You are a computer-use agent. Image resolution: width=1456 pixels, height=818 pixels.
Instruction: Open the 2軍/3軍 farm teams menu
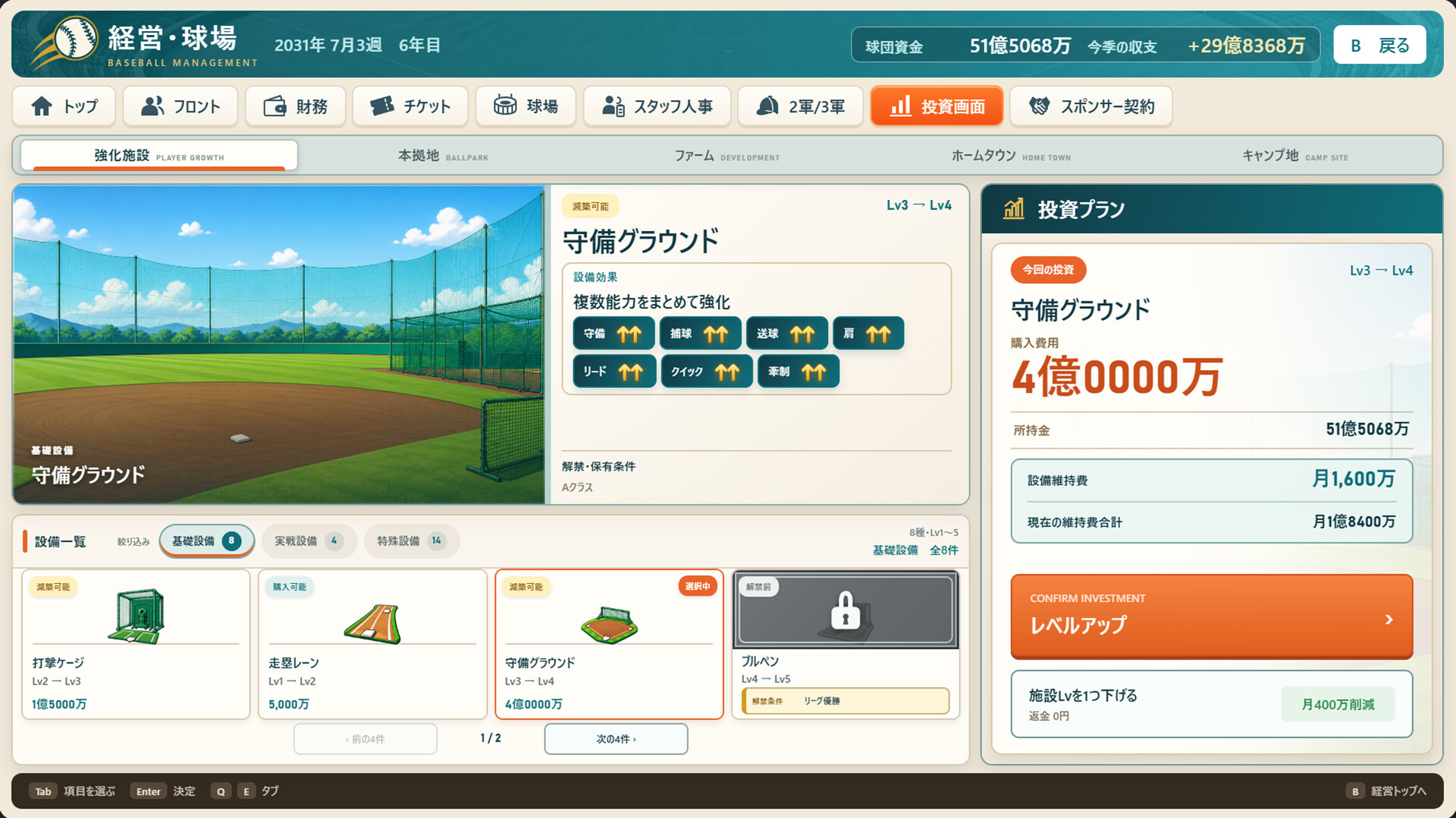pos(800,106)
